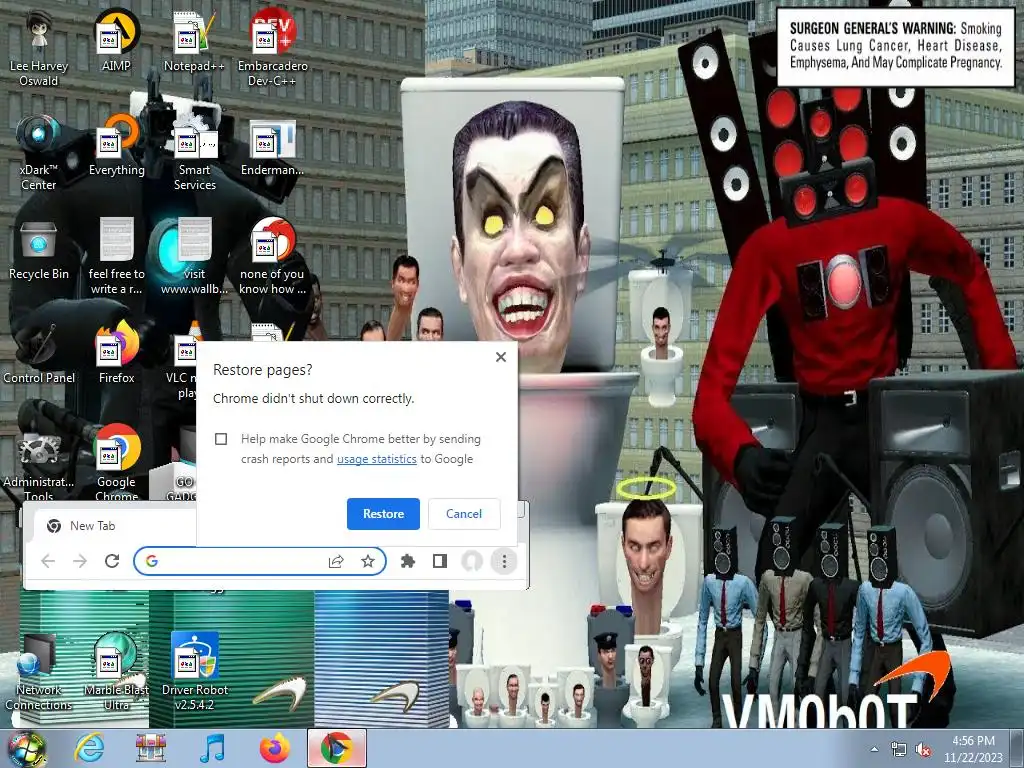Click Chrome's forward navigation arrow
The image size is (1024, 768).
click(80, 561)
